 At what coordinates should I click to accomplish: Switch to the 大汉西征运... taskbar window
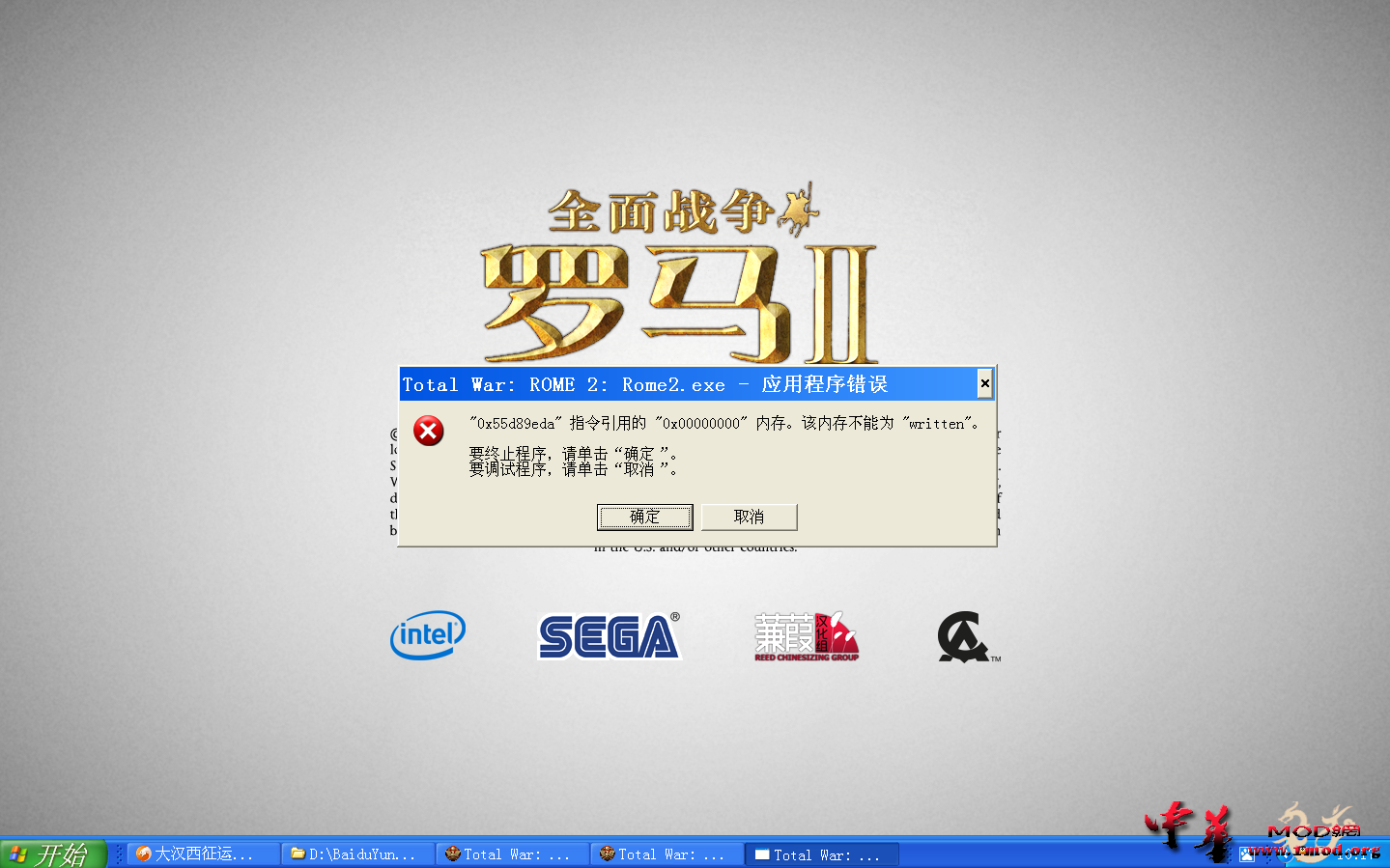[x=204, y=854]
